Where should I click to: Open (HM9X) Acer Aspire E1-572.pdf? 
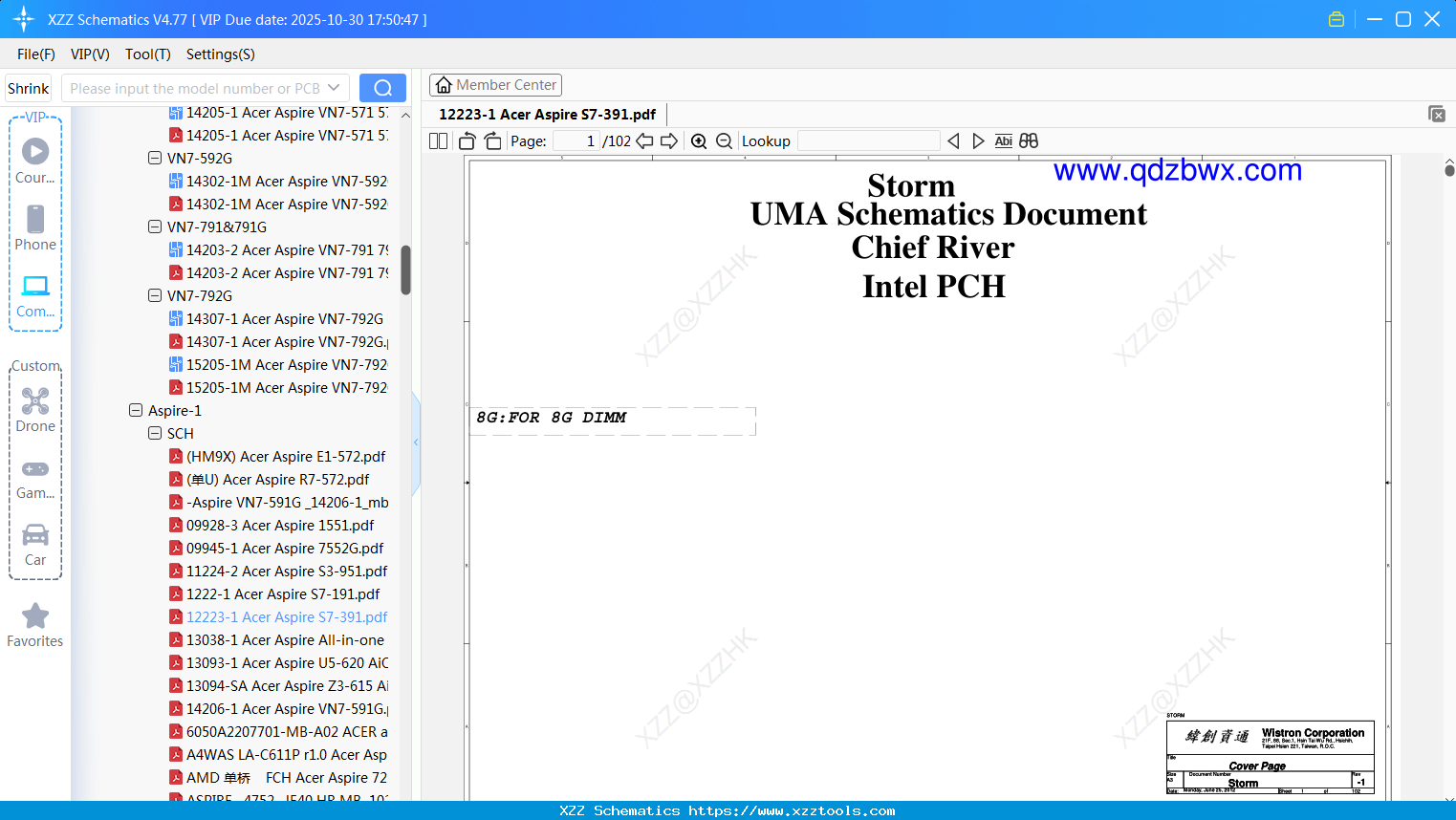click(277, 456)
